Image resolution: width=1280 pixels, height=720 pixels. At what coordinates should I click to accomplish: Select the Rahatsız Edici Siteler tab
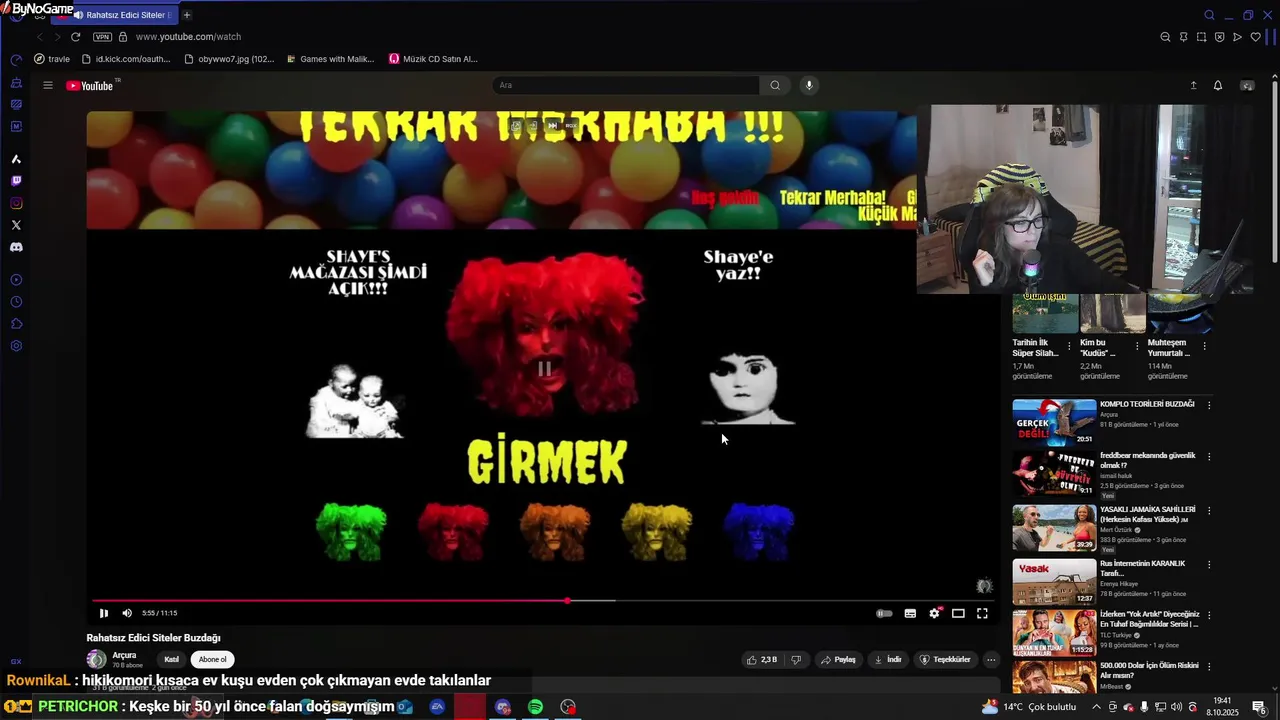click(115, 15)
